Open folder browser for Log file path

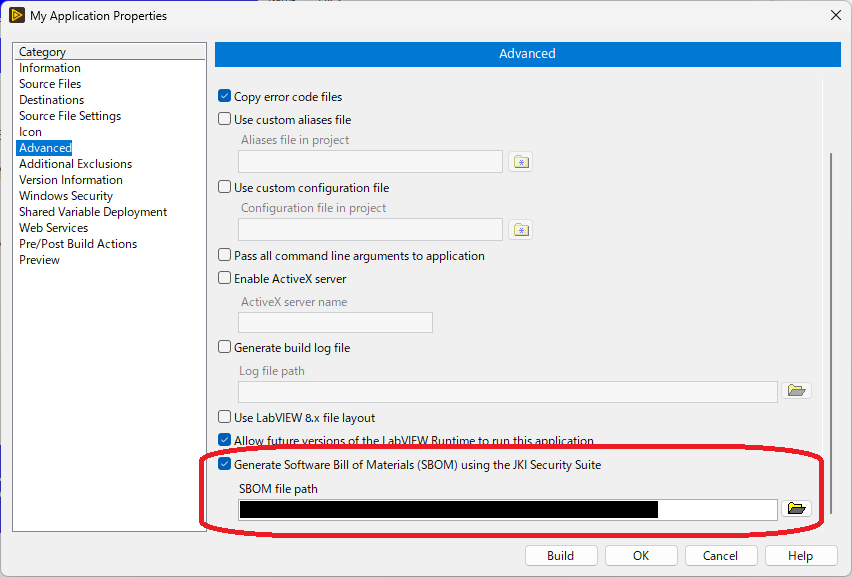click(x=796, y=391)
